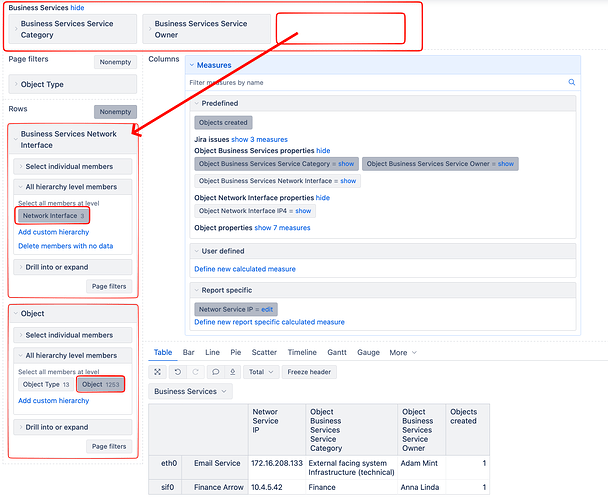This screenshot has height=500, width=608.
Task: Hide Object Network Interface properties
Action: 323,198
